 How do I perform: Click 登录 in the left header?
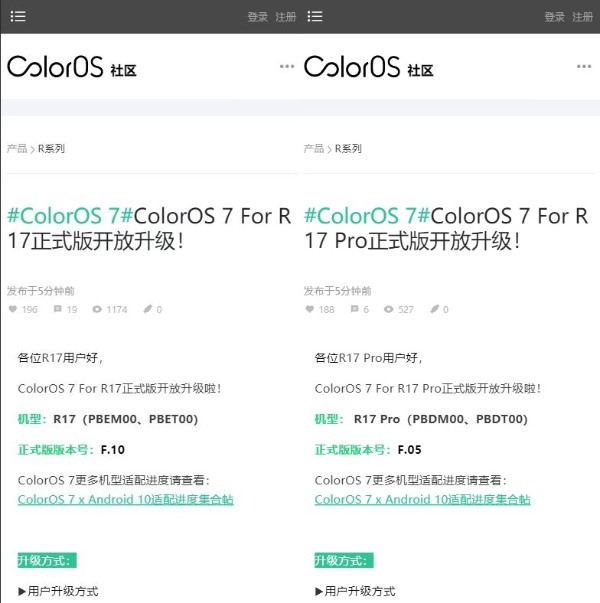click(257, 17)
